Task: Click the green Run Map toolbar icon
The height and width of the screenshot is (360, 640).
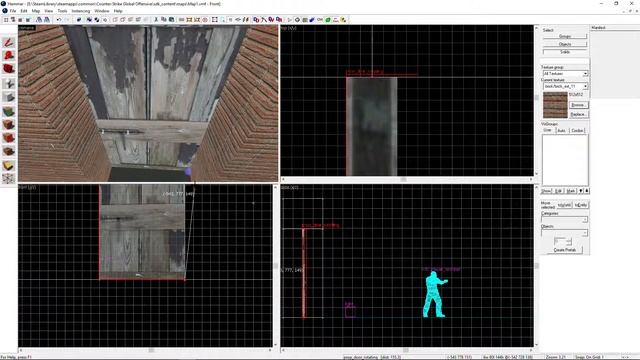Action: (x=328, y=20)
